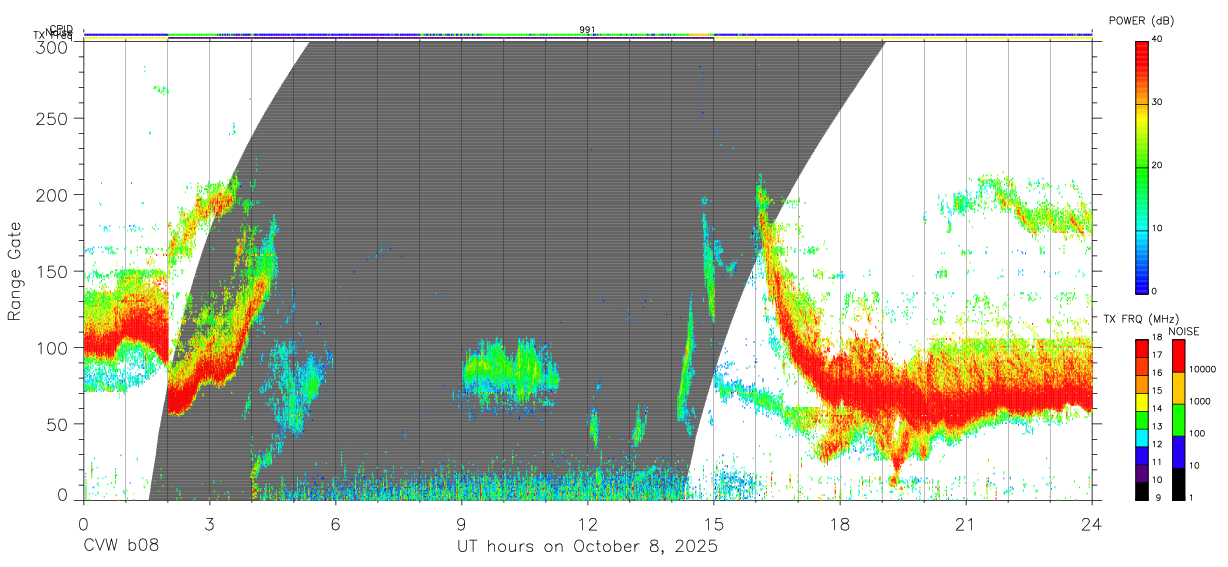1228x567 pixels.
Task: Click the 9 UT hour time axis label
Action: pos(462,524)
